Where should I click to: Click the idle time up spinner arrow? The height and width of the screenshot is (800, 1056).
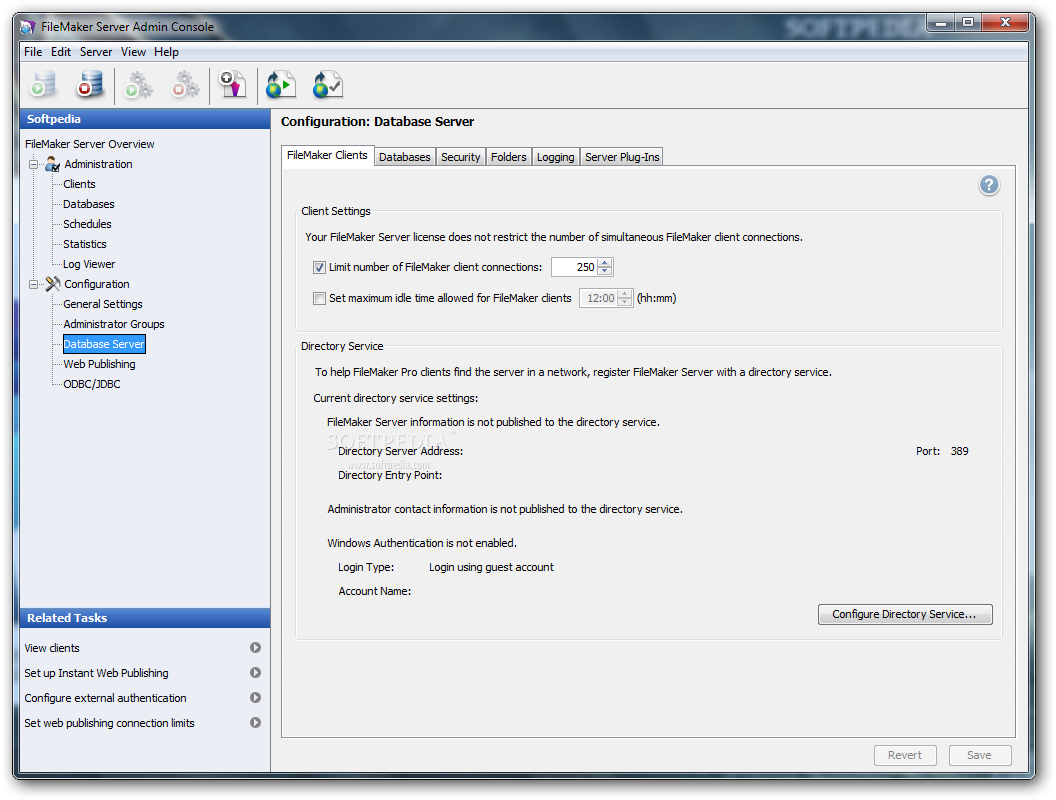[625, 294]
